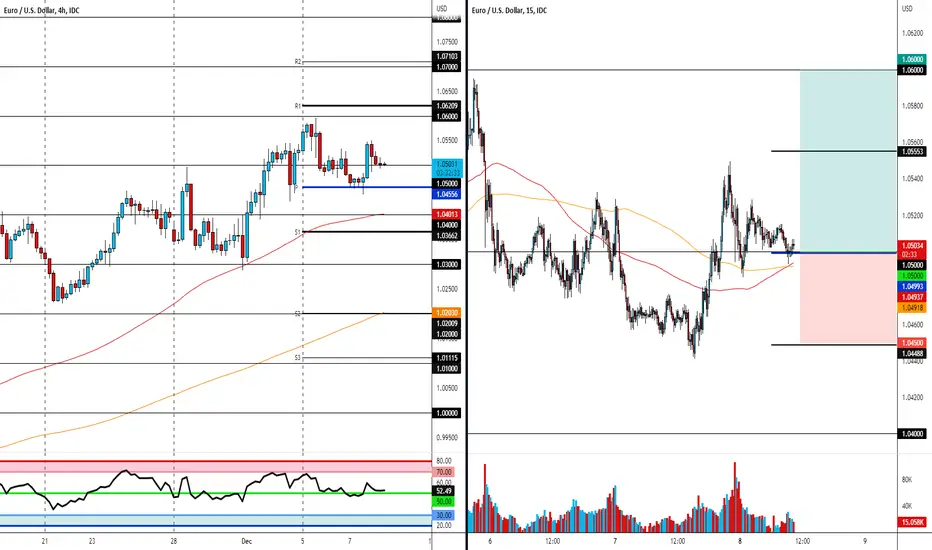This screenshot has height=550, width=932.
Task: Click the S3 pivot marker on 4h chart
Action: (298, 357)
